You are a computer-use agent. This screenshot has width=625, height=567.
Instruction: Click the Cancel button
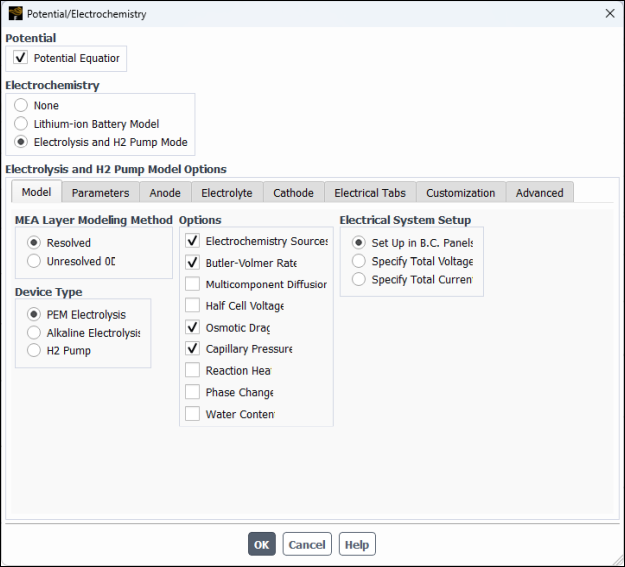pos(307,544)
